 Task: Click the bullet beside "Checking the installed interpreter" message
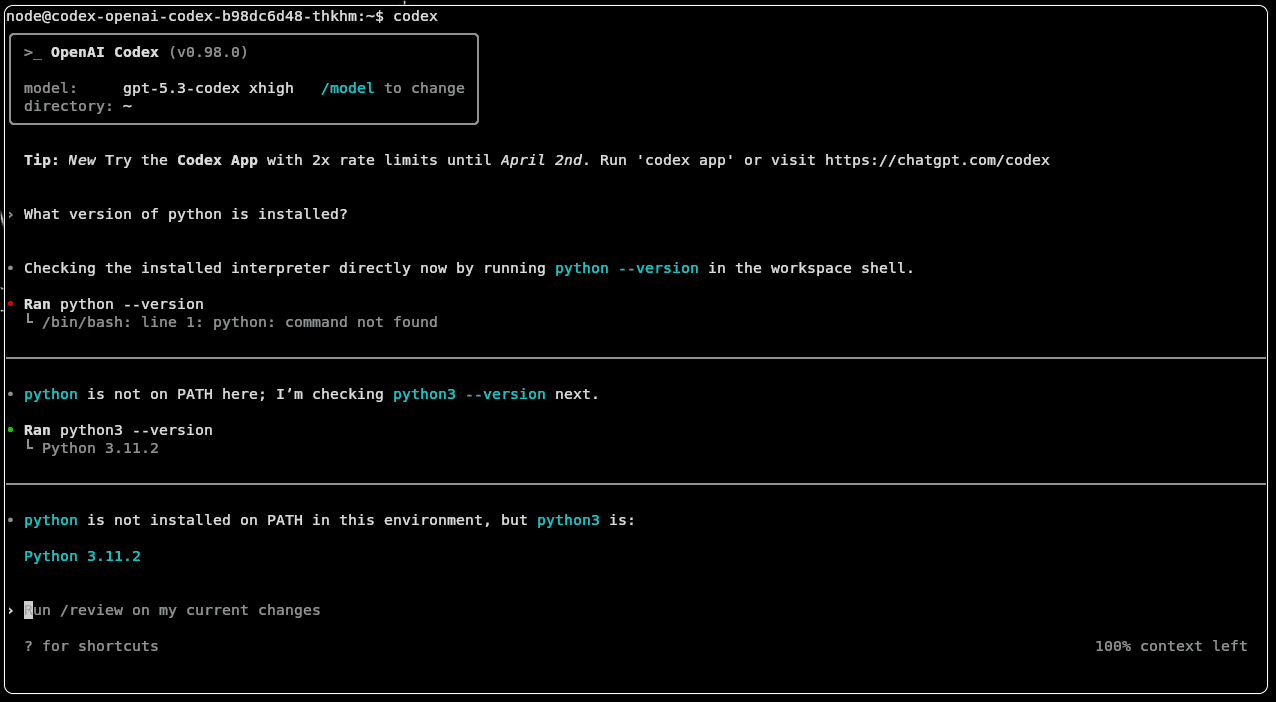point(11,268)
